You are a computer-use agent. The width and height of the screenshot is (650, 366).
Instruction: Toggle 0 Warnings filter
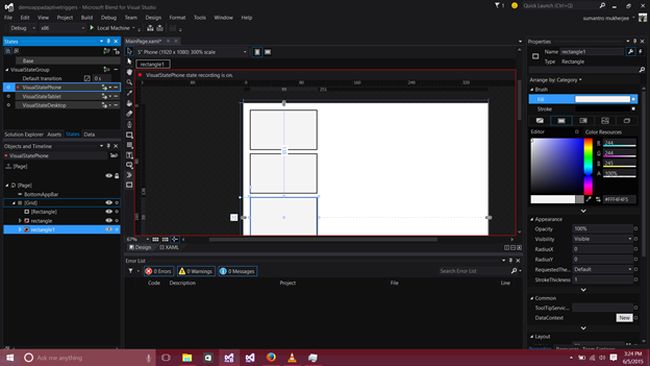196,271
